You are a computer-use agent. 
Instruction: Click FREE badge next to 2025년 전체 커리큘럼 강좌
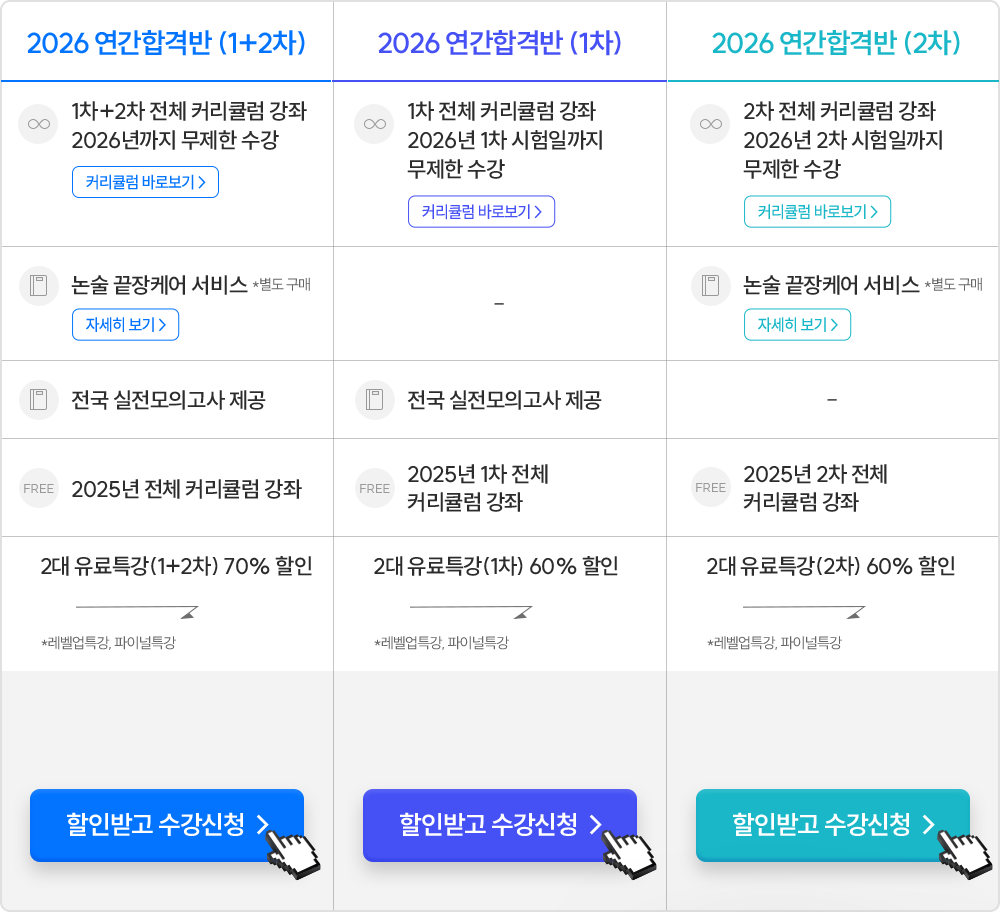pos(39,489)
